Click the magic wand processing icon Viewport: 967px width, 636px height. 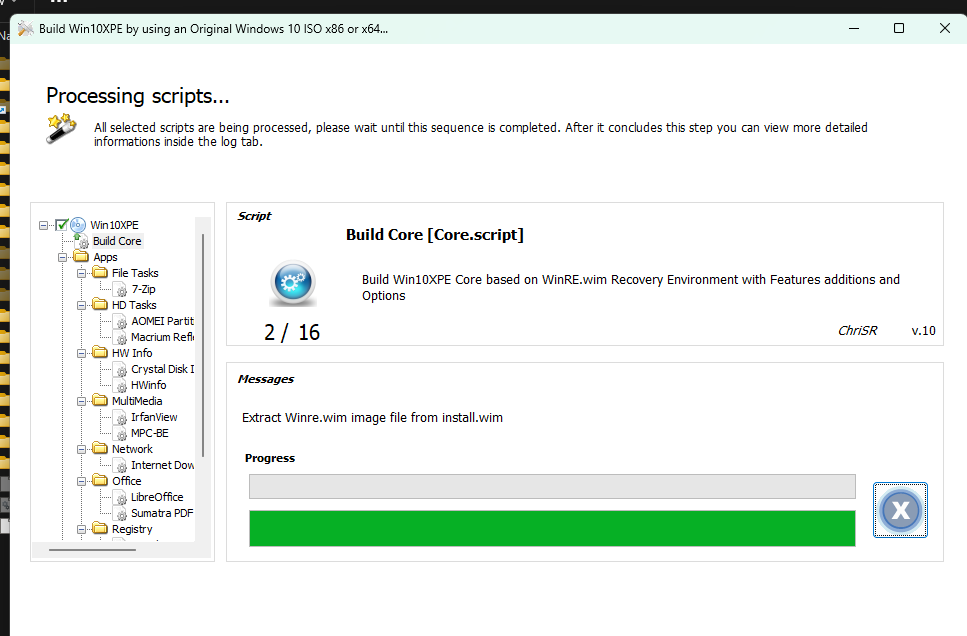coord(61,128)
